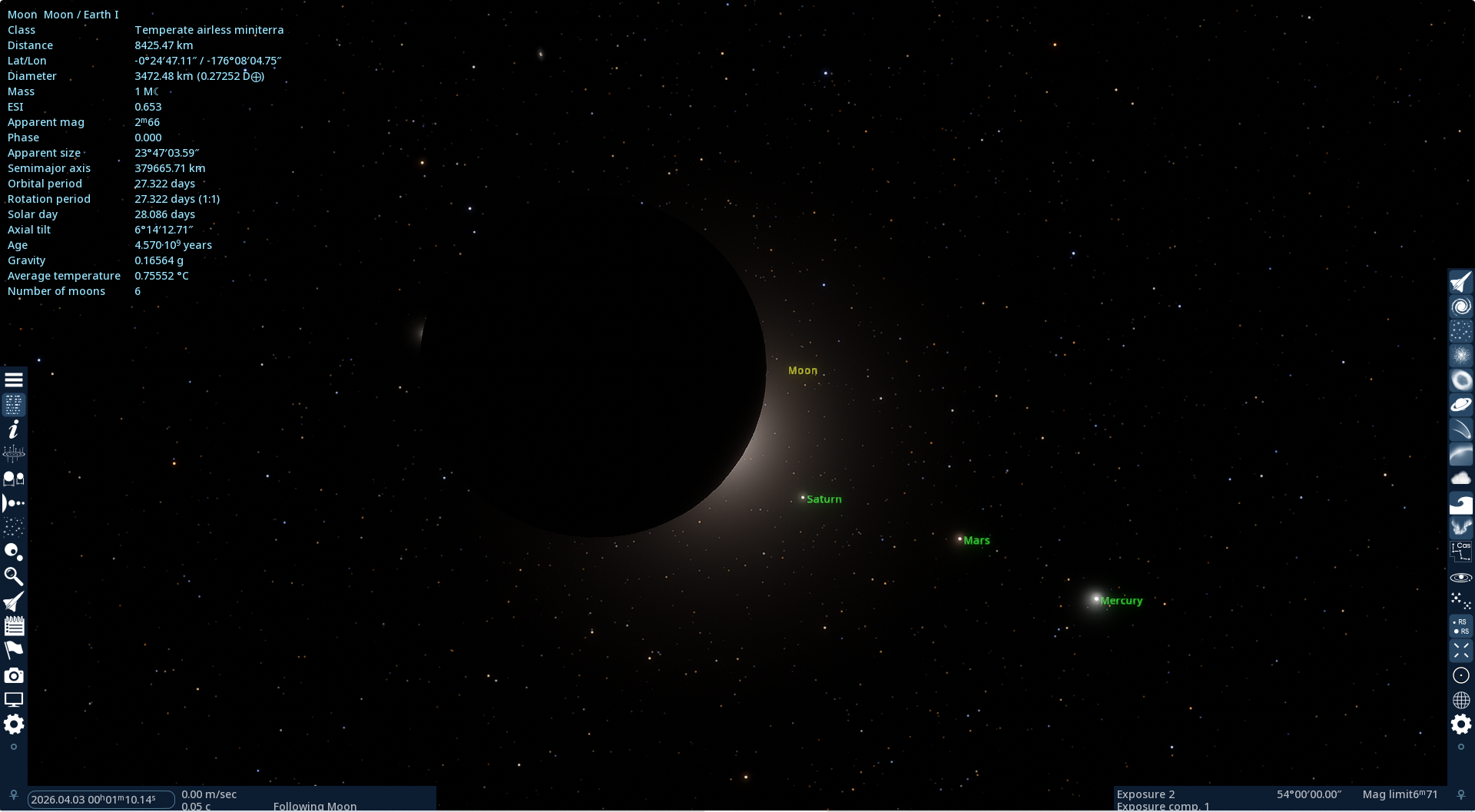Click small circle under left toolbar gear
1475x812 pixels.
pyautogui.click(x=14, y=747)
